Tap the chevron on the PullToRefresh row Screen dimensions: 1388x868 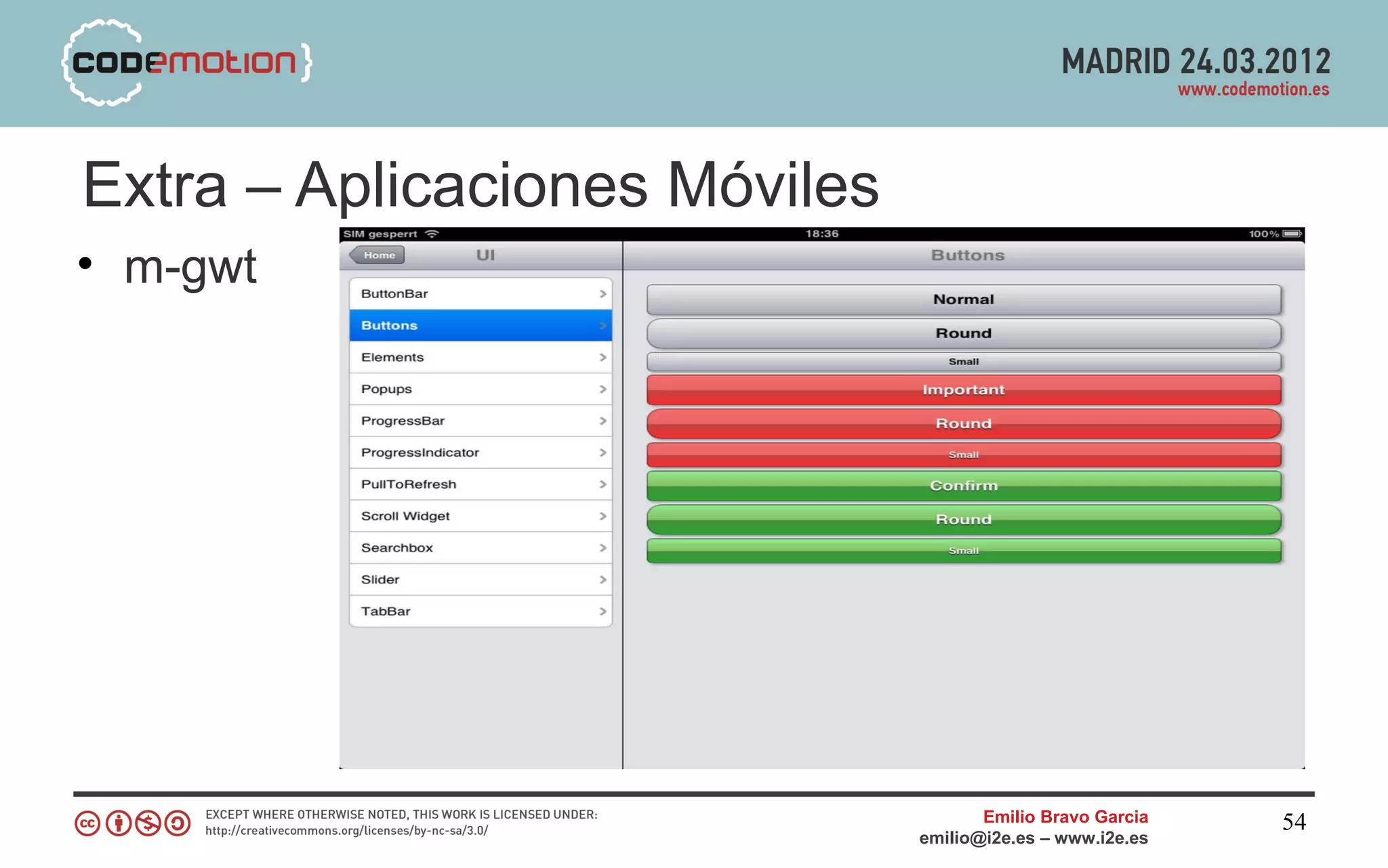pos(603,484)
